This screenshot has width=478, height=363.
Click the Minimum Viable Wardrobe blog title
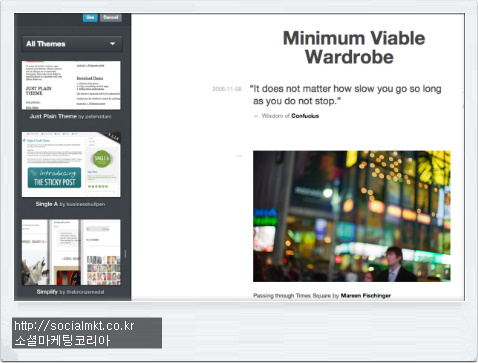(353, 47)
